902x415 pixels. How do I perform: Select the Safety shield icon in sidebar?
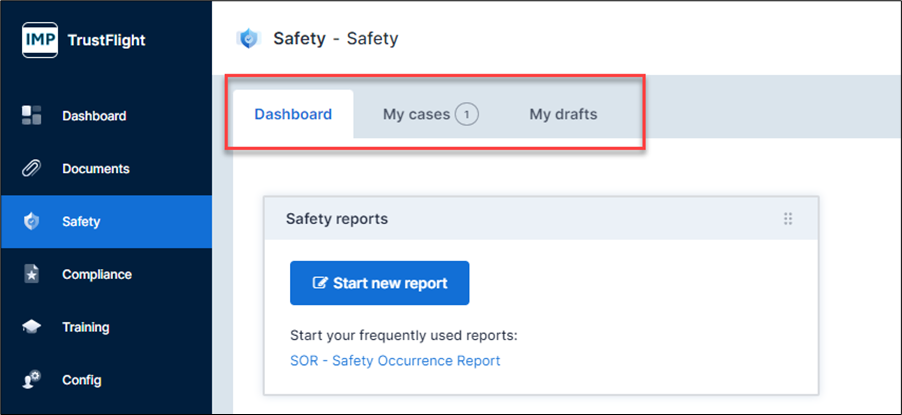(31, 222)
